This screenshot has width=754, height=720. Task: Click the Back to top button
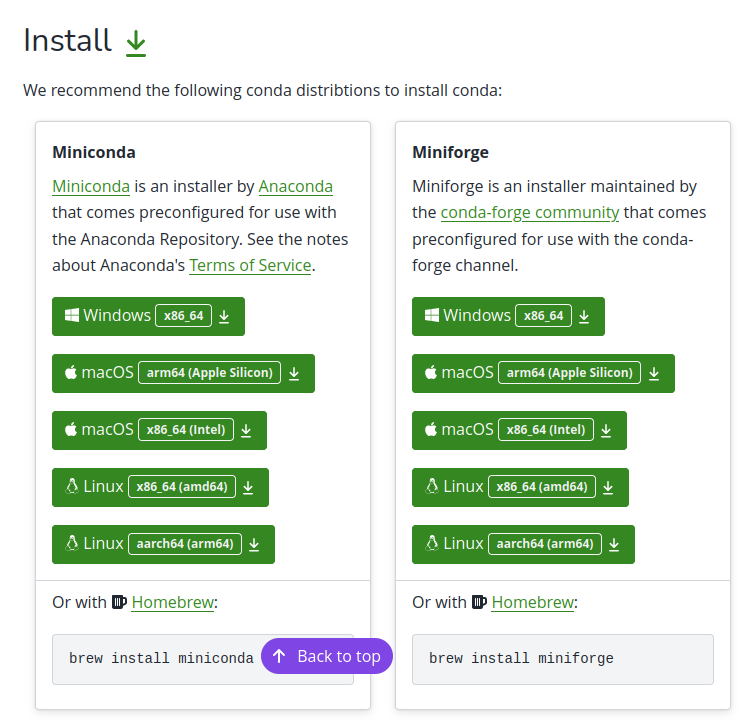click(x=327, y=656)
